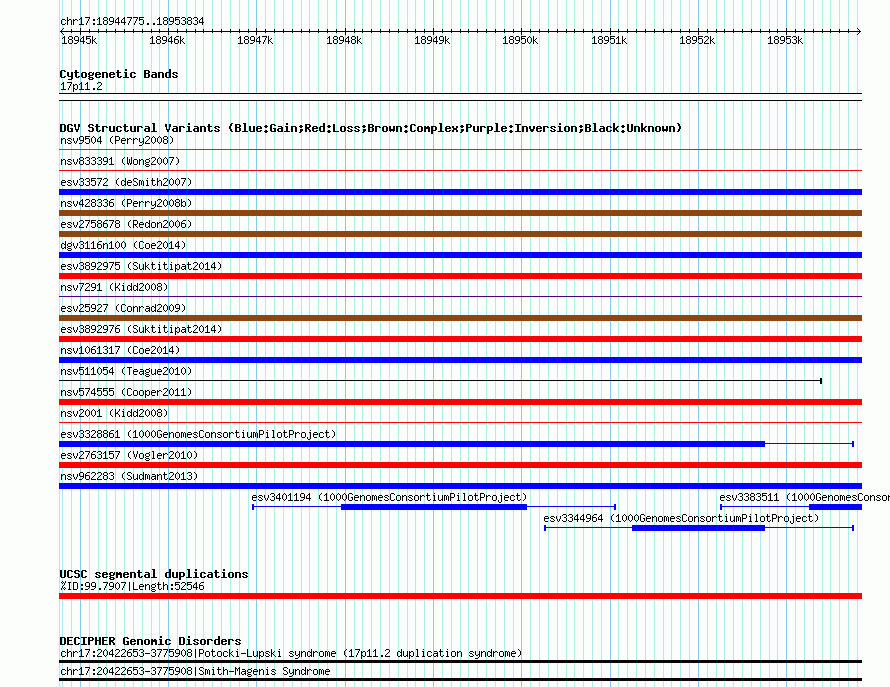The width and height of the screenshot is (890, 687).
Task: Click the %ID:99.7907|Length:52546 label
Action: 132,587
